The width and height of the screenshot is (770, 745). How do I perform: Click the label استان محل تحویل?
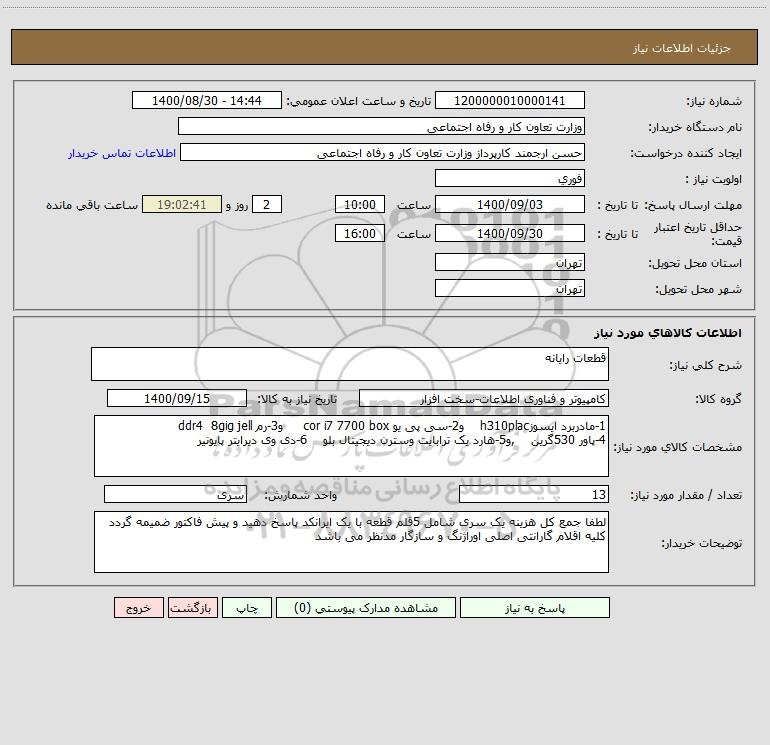click(x=695, y=264)
